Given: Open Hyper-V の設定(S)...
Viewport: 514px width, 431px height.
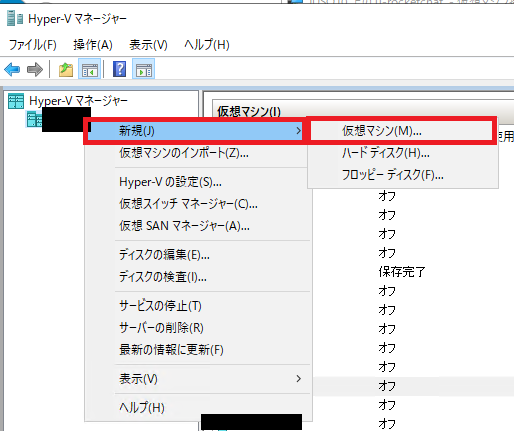Looking at the screenshot, I should click(x=197, y=182).
